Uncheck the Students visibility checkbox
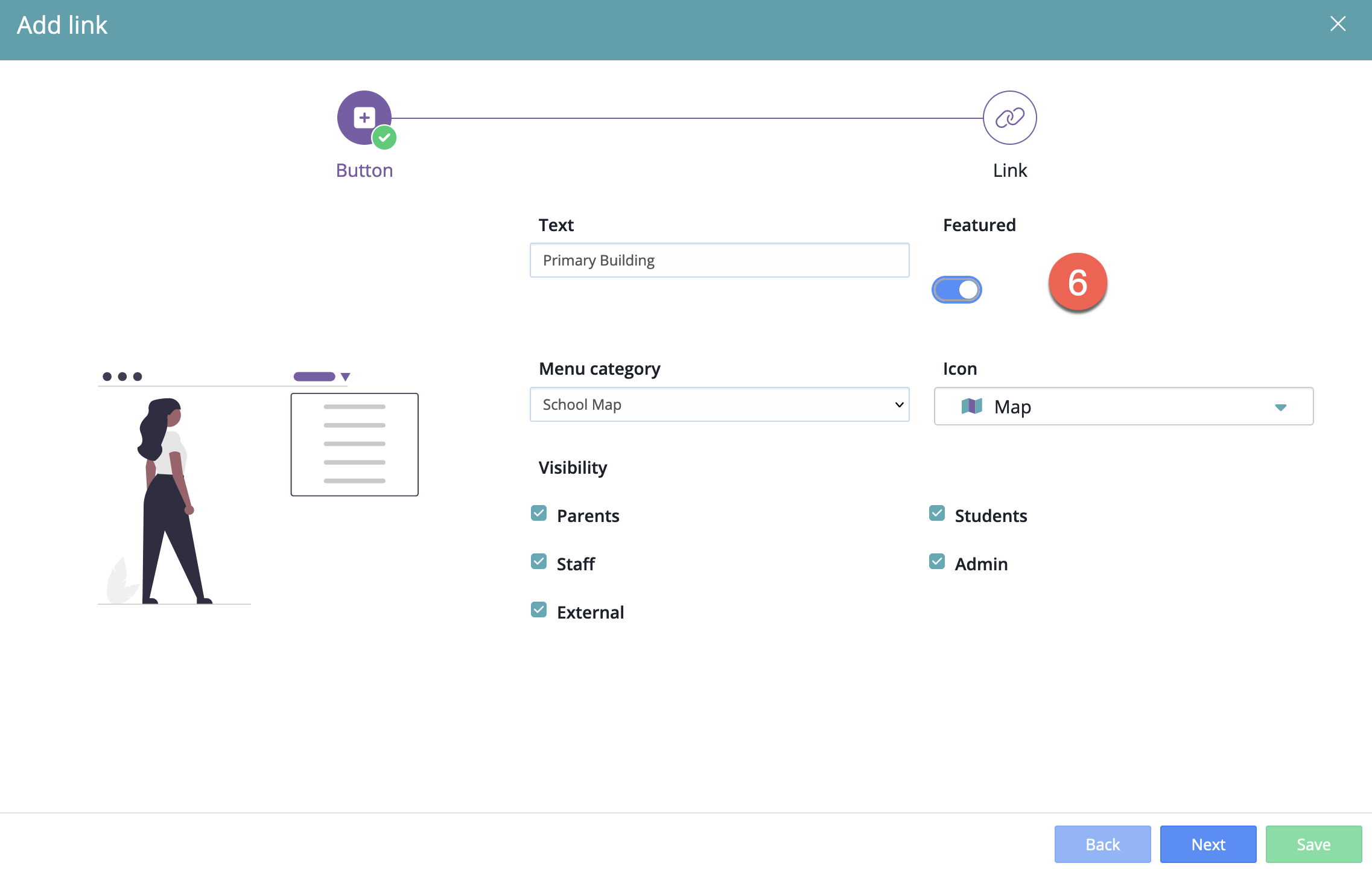The width and height of the screenshot is (1372, 869). pyautogui.click(x=937, y=514)
